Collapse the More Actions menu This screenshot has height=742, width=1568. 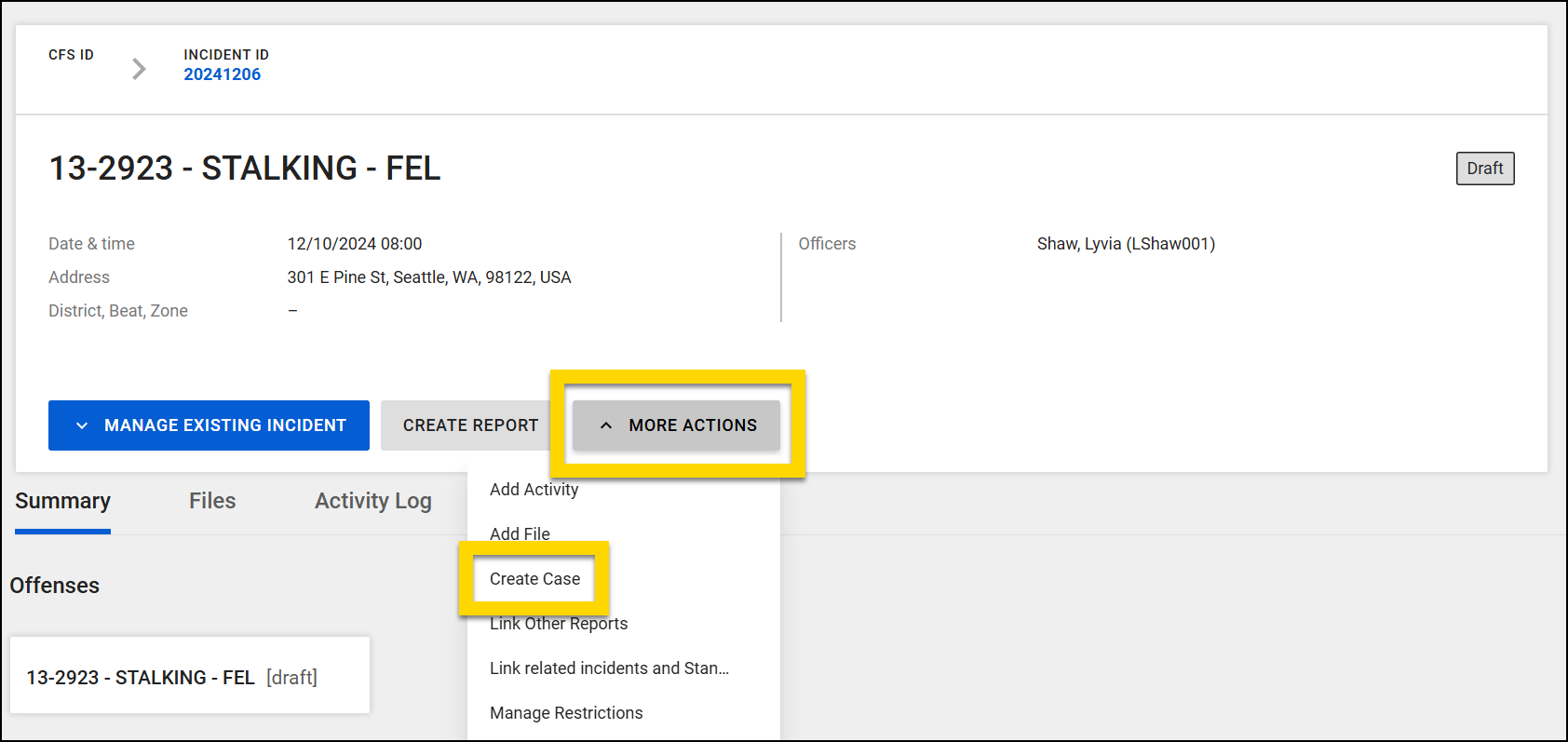(676, 425)
